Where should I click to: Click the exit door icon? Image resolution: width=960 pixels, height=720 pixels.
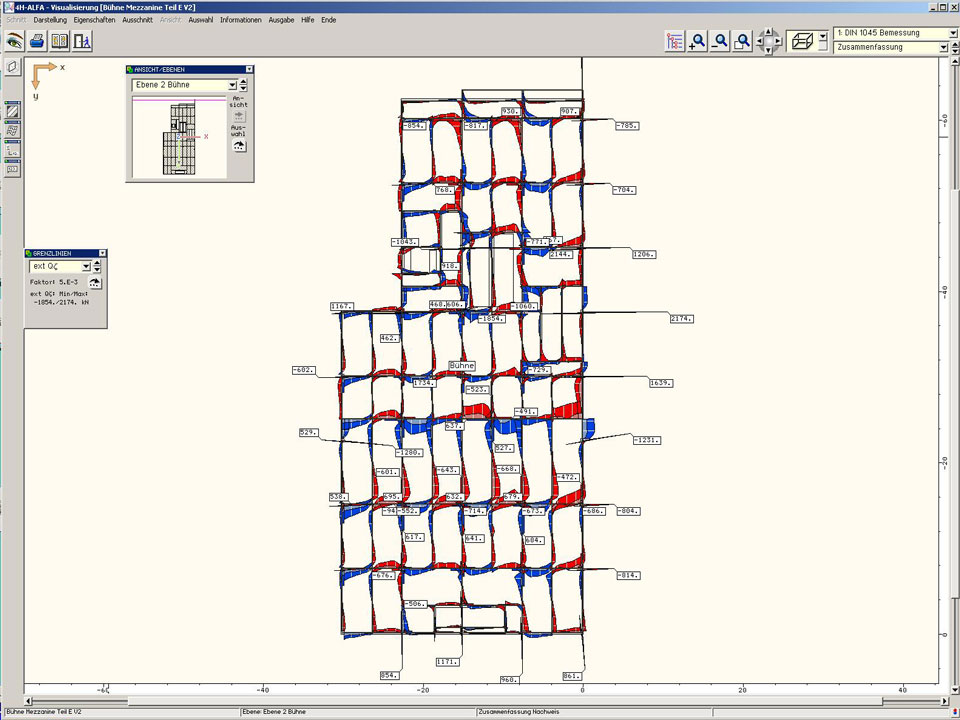point(82,41)
